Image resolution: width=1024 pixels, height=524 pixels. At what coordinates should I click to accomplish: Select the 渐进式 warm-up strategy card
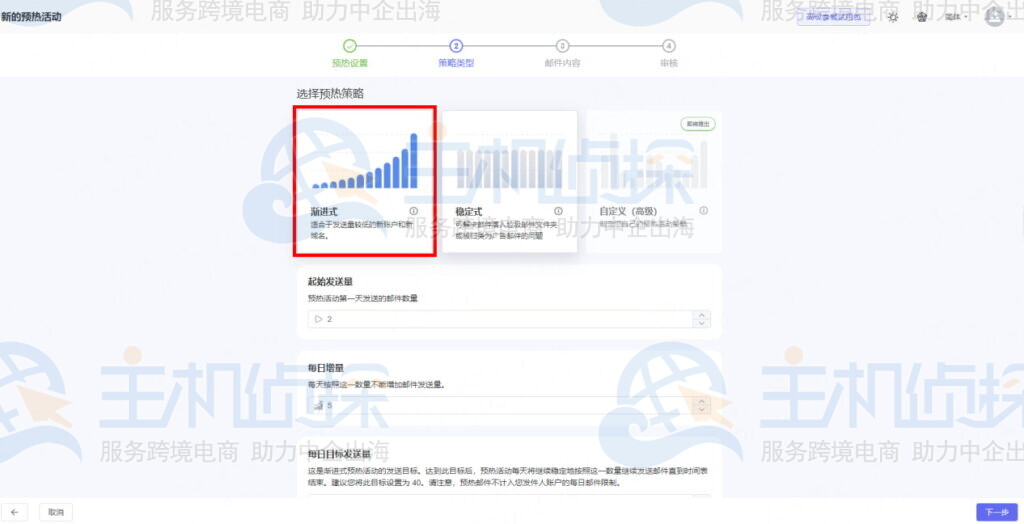(364, 181)
